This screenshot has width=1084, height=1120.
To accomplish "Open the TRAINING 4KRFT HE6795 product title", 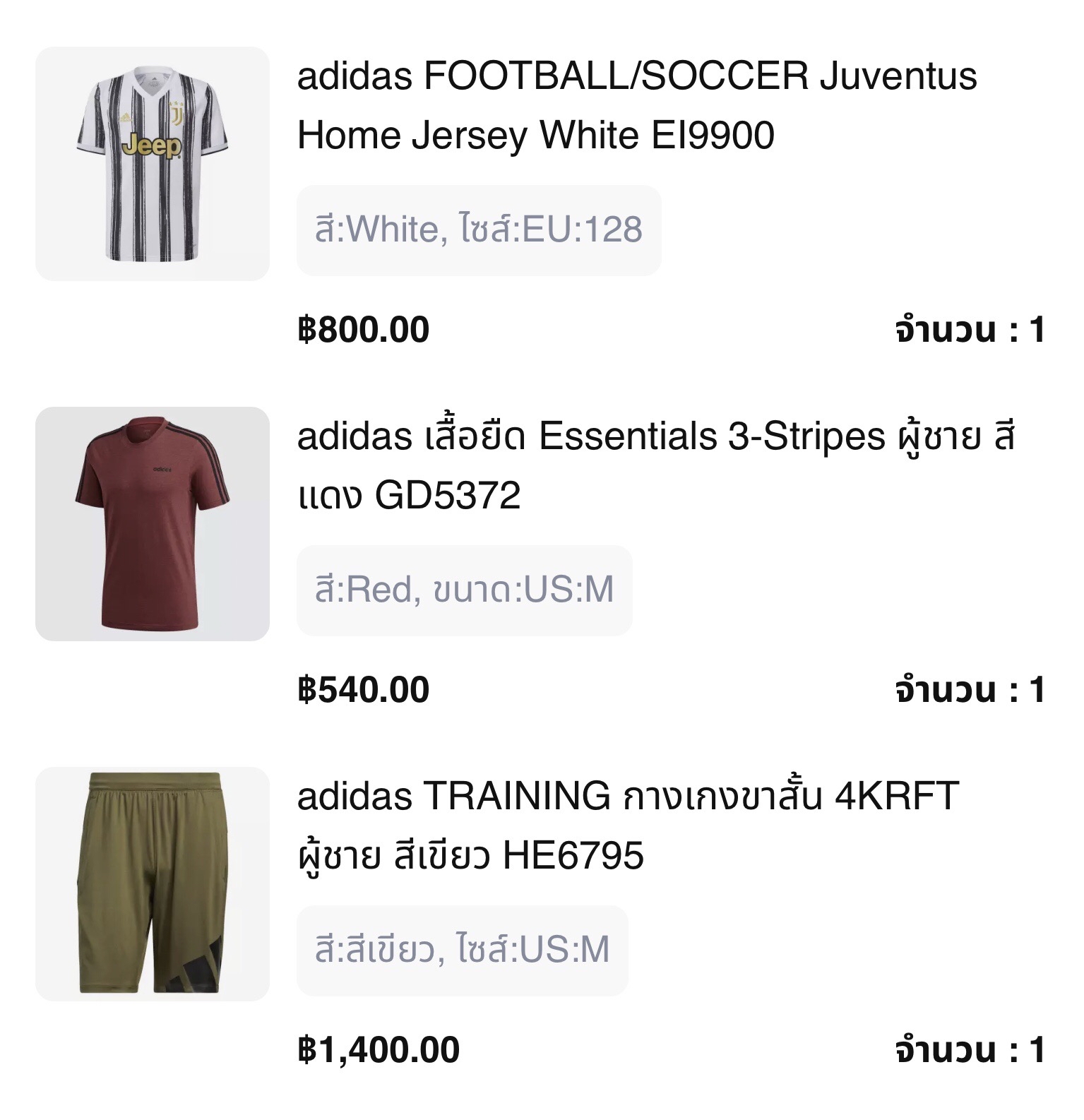I will [x=628, y=826].
